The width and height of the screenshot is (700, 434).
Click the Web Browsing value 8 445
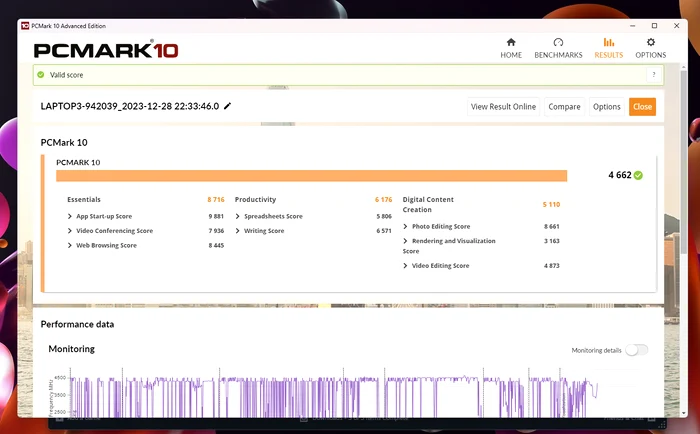point(216,245)
